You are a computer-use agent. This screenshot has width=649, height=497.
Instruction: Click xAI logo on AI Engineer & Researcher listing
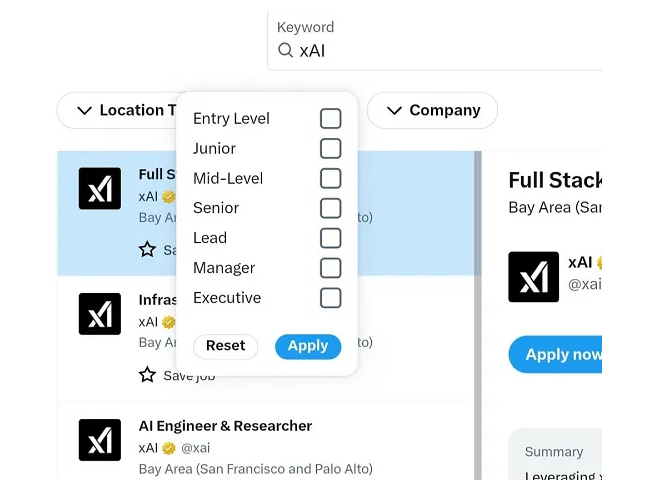pyautogui.click(x=100, y=440)
